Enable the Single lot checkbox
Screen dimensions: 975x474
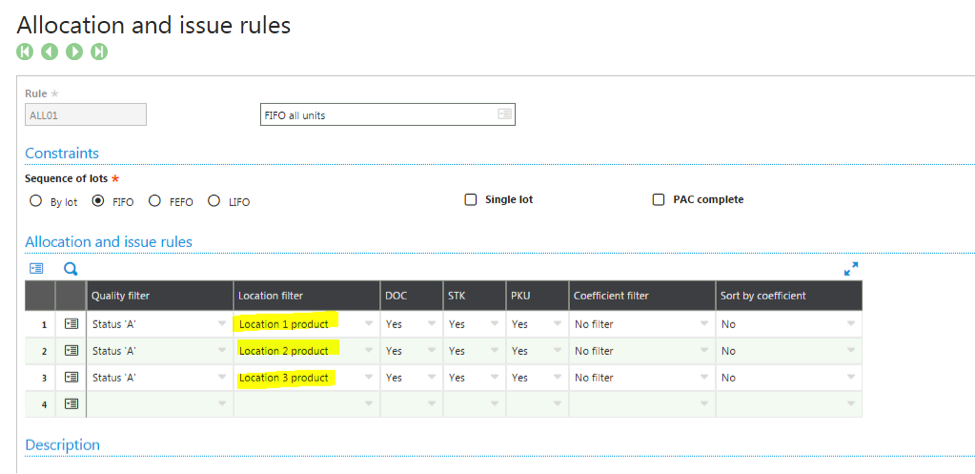[471, 200]
